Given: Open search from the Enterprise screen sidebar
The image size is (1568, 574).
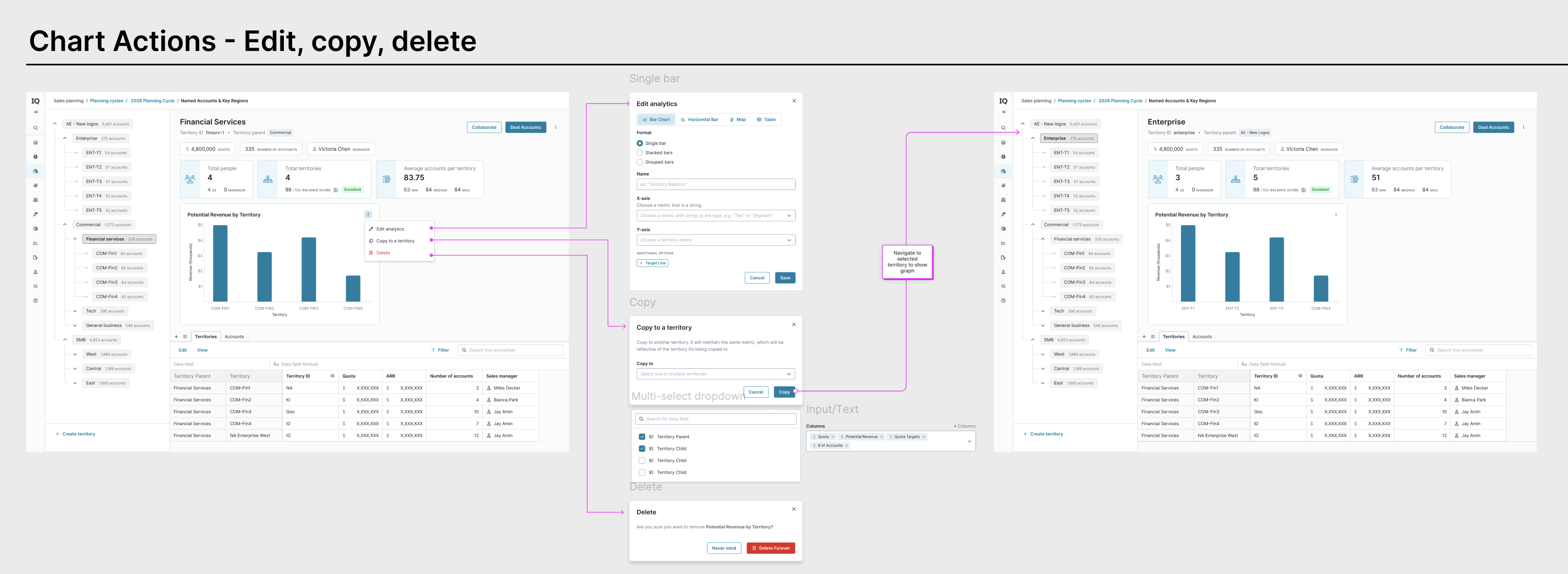Looking at the screenshot, I should pyautogui.click(x=1003, y=128).
